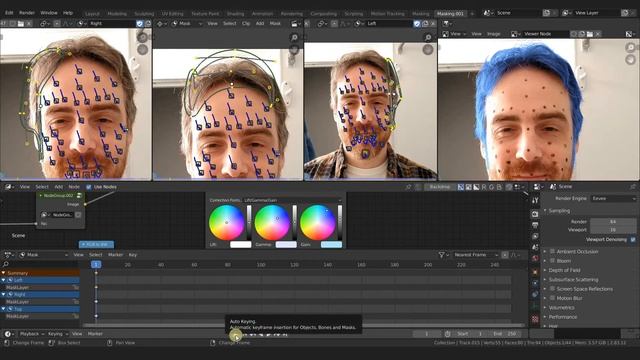Switch to the Compositing workspace tab
This screenshot has width=640, height=360.
323,13
